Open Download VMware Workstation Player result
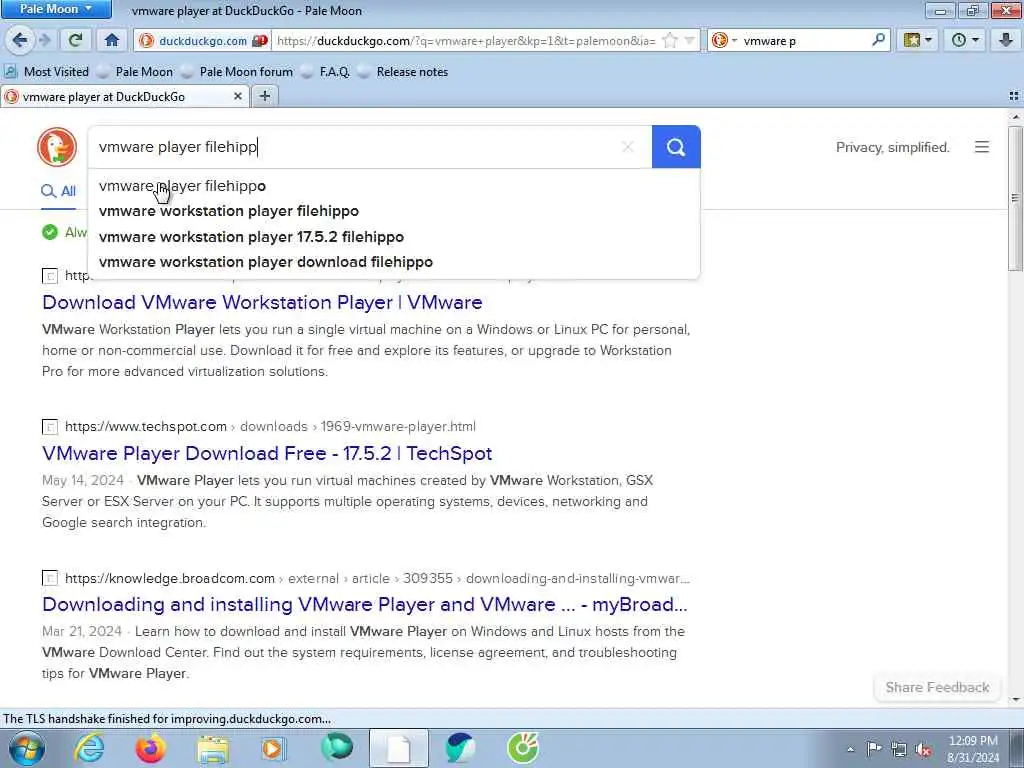Screen dimensions: 1024x768 pyautogui.click(x=262, y=302)
